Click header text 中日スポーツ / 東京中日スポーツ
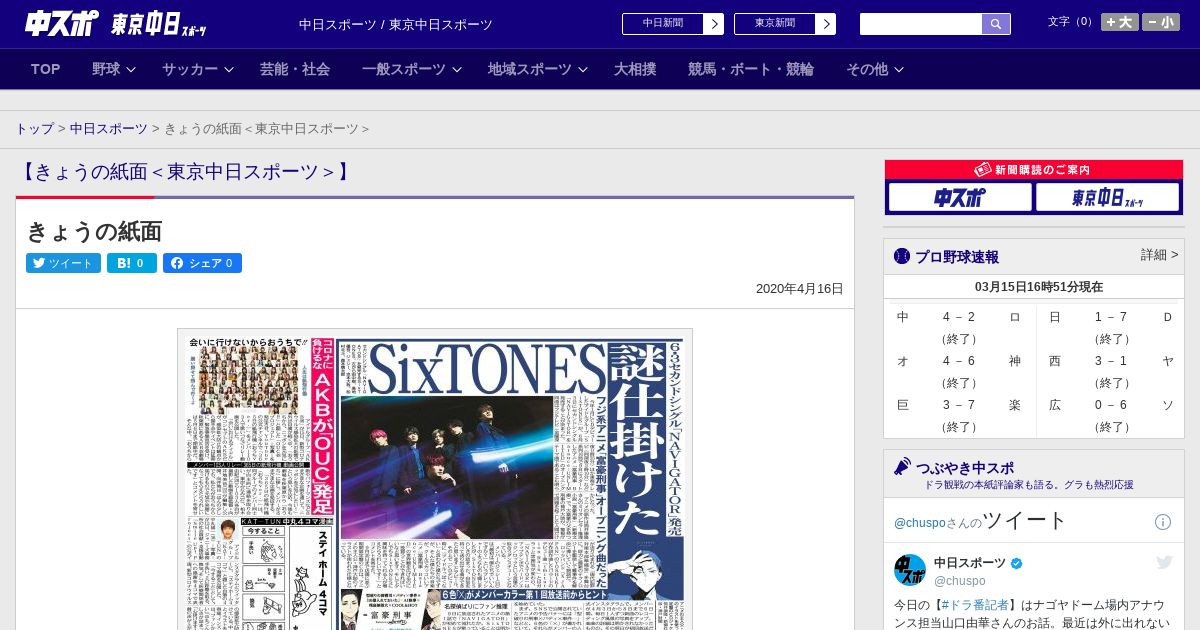 pos(396,24)
